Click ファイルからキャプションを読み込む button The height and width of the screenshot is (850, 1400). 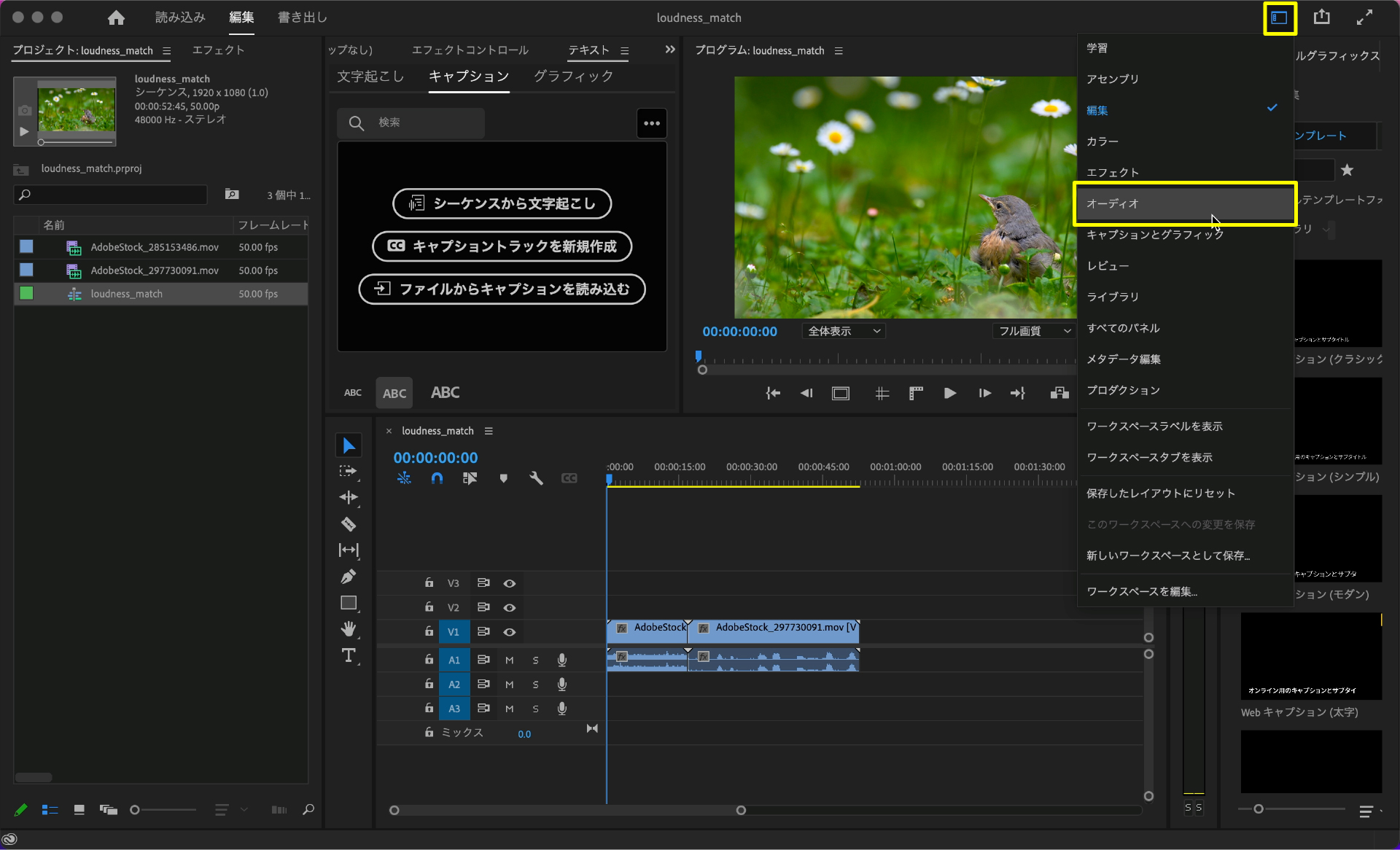[x=502, y=289]
